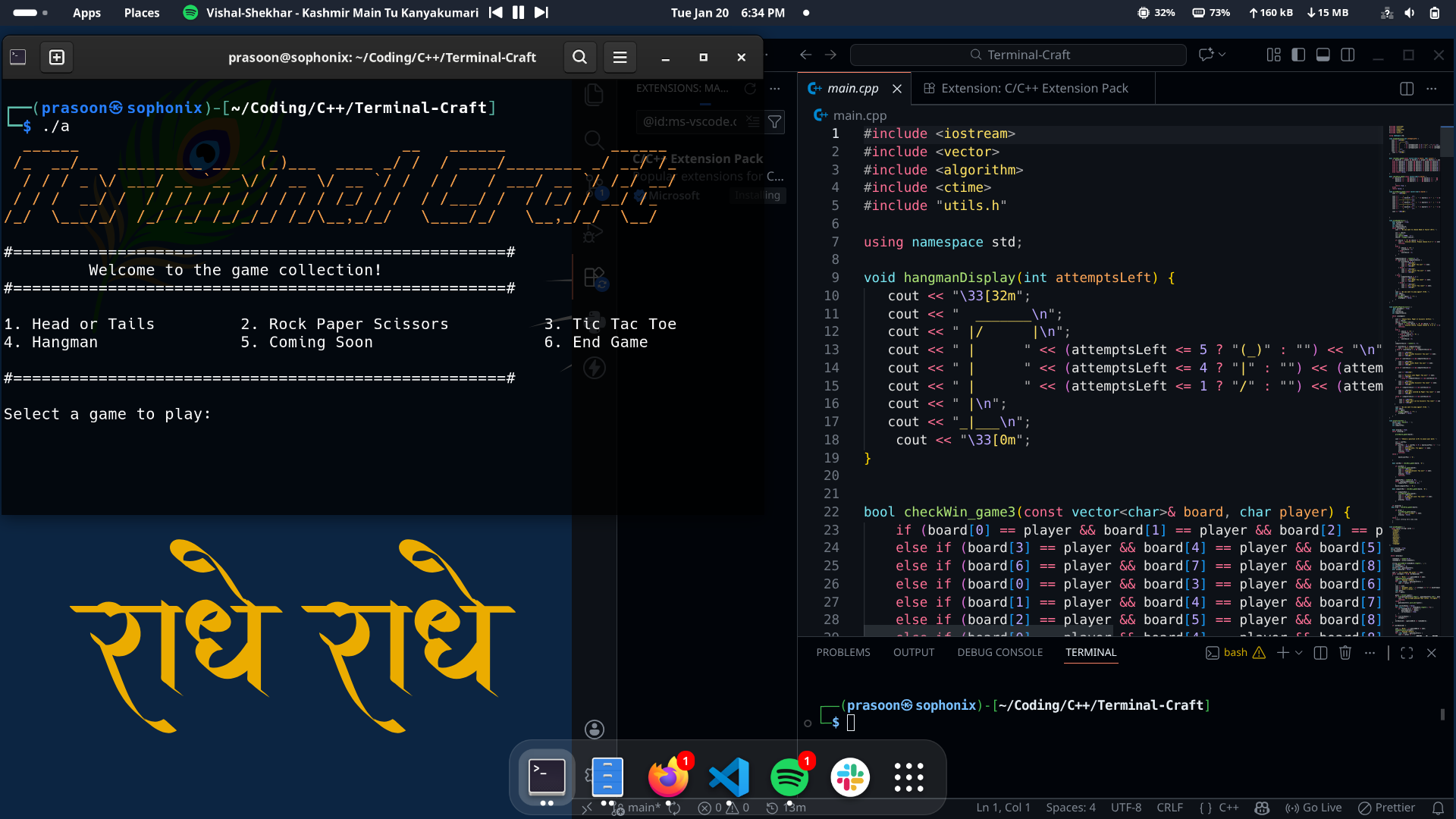Click the Terminal-Craft command center search box
The height and width of the screenshot is (819, 1456).
coord(1018,55)
